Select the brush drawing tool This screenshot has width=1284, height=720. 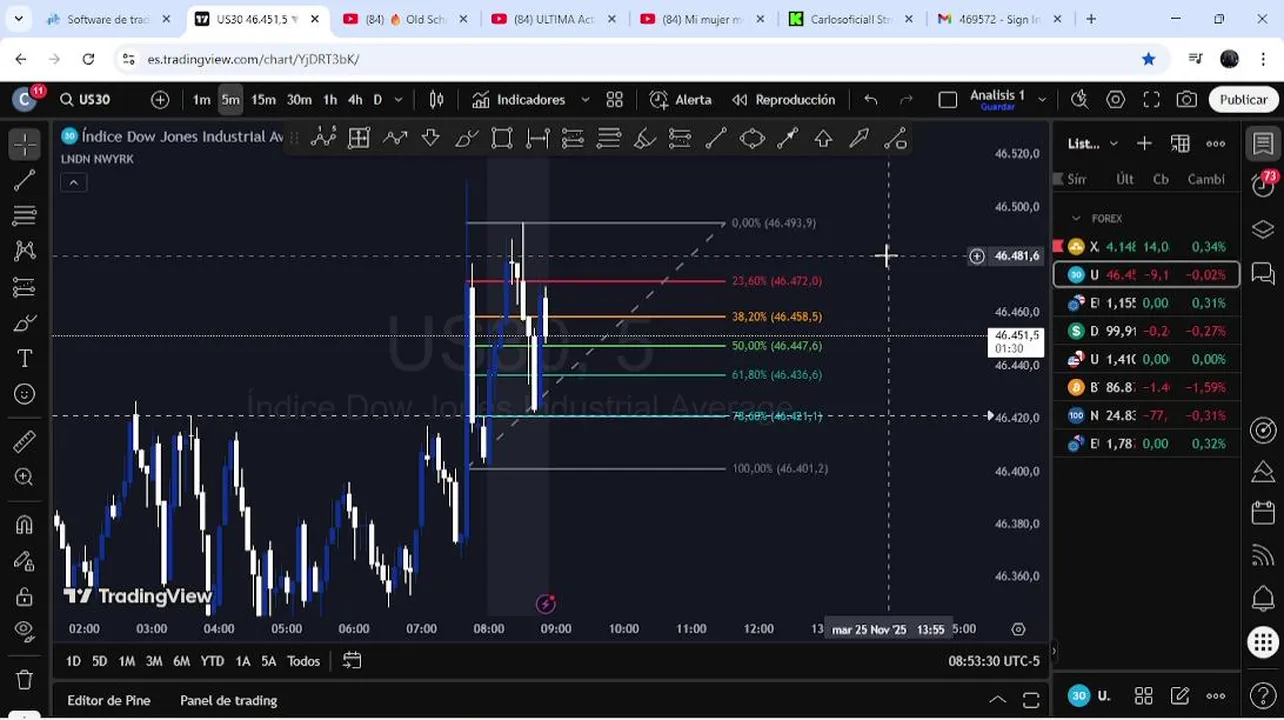(x=25, y=323)
